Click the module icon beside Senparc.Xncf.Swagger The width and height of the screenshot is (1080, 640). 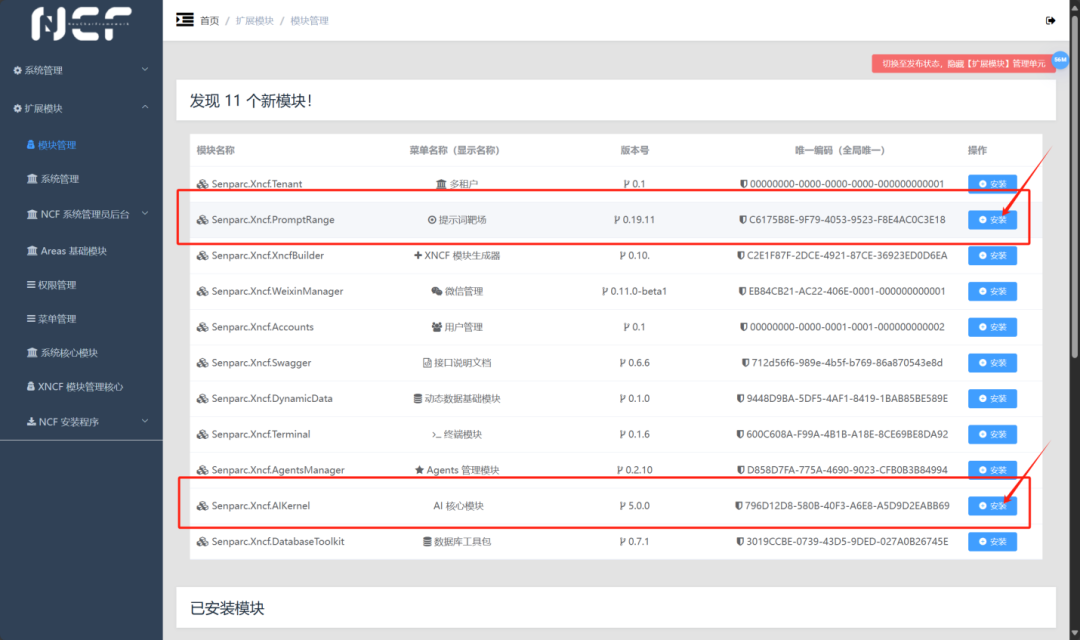(202, 363)
